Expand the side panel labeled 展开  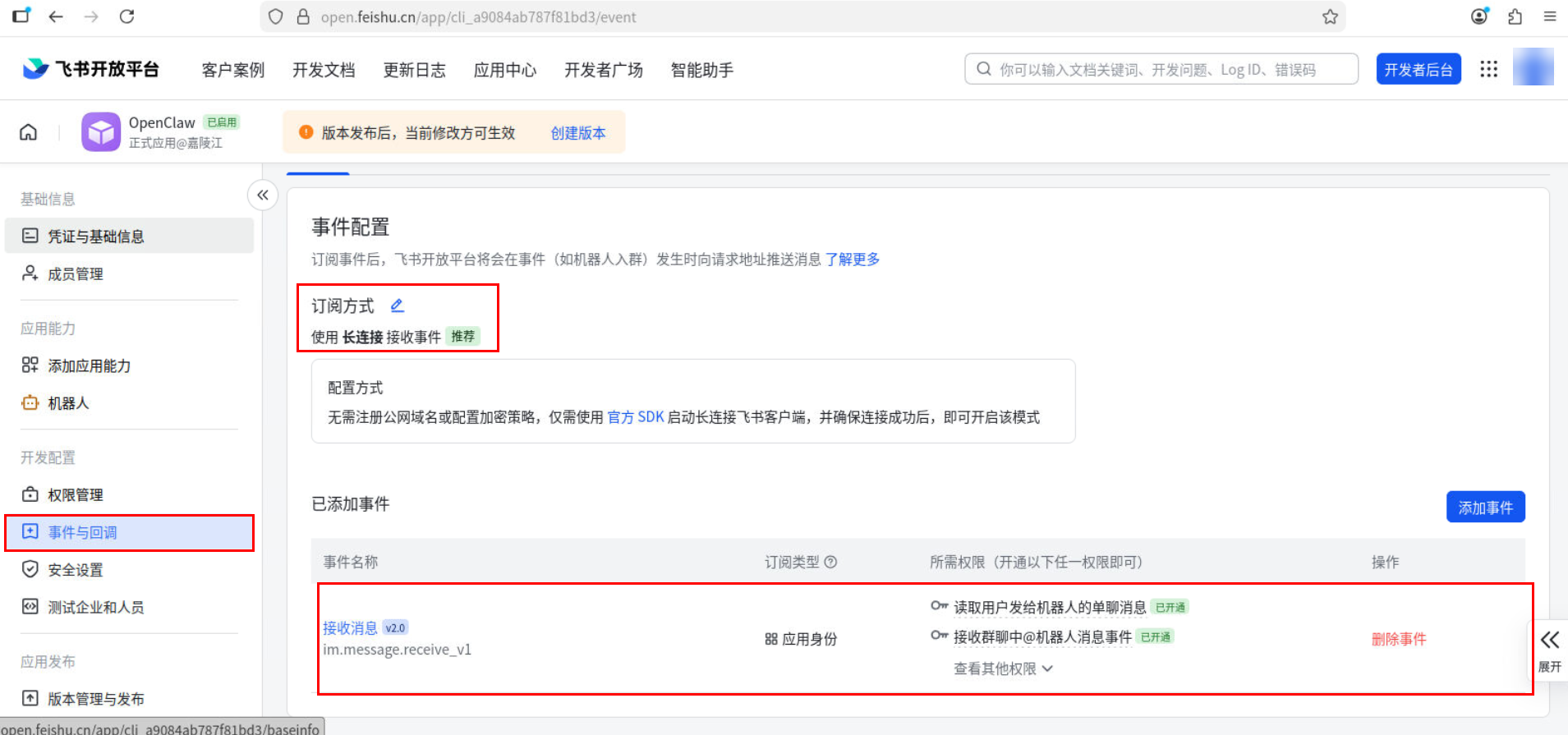[1549, 650]
